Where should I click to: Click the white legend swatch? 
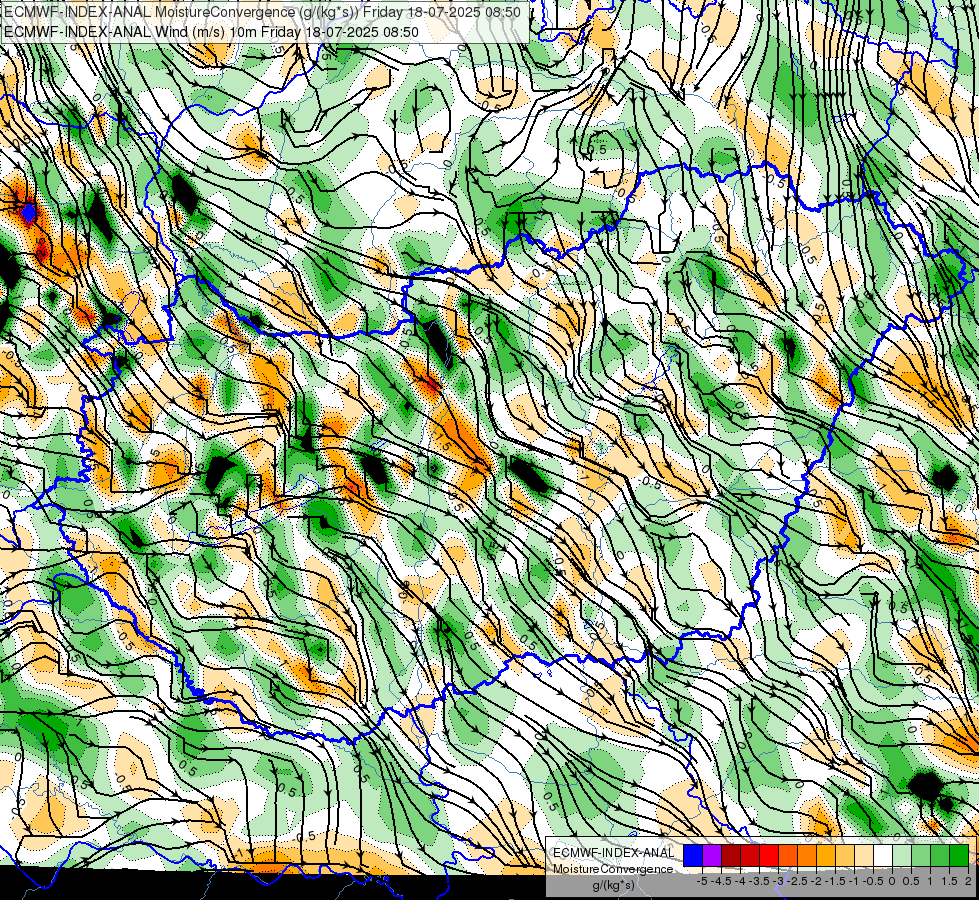click(883, 855)
